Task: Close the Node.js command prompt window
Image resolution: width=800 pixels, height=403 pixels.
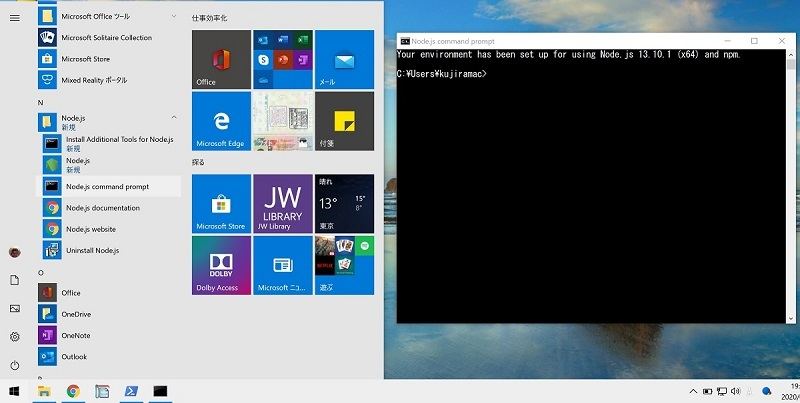Action: [782, 41]
